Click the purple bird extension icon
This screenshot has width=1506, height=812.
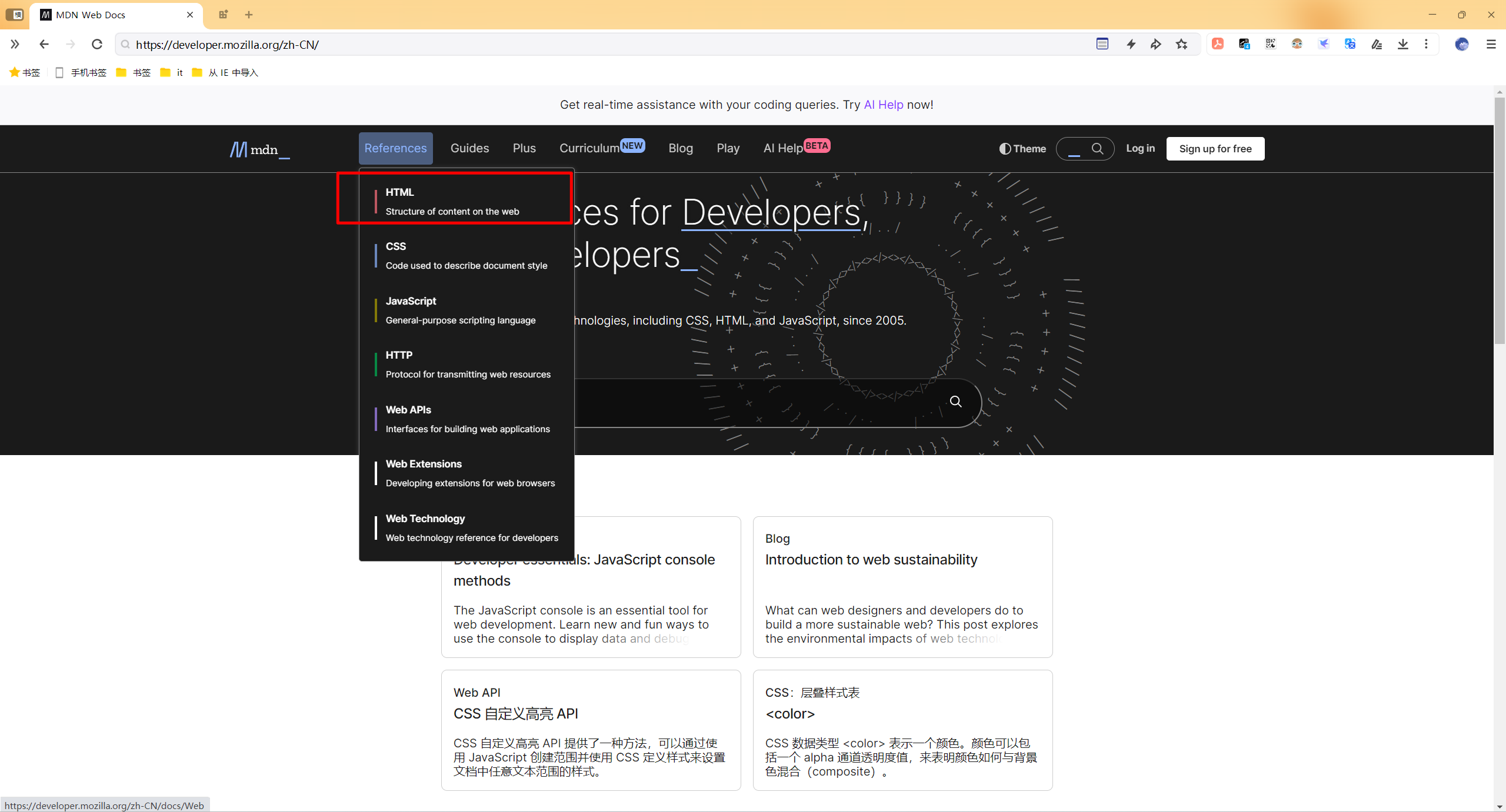(1324, 44)
